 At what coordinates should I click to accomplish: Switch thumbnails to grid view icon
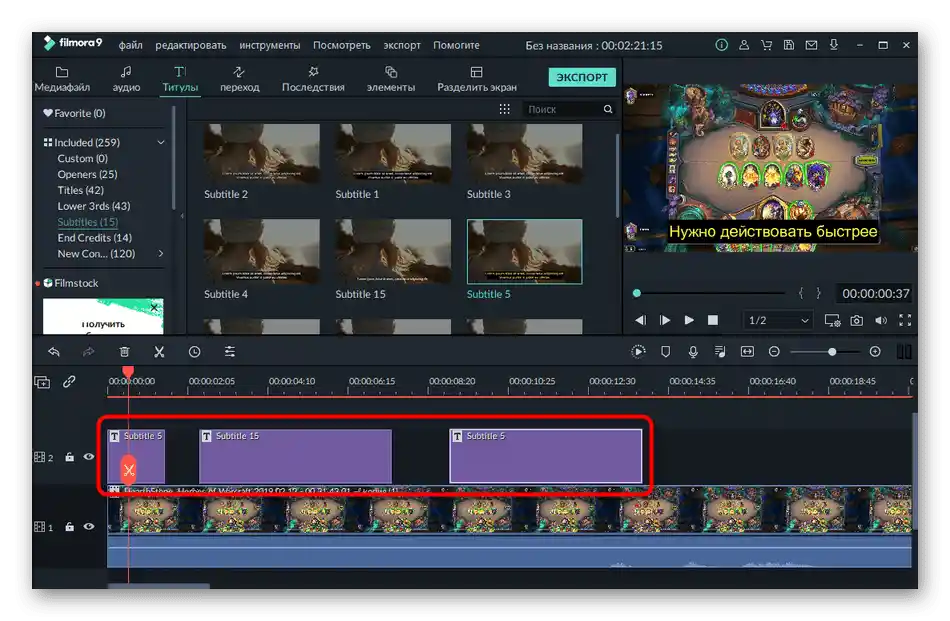pyautogui.click(x=504, y=109)
